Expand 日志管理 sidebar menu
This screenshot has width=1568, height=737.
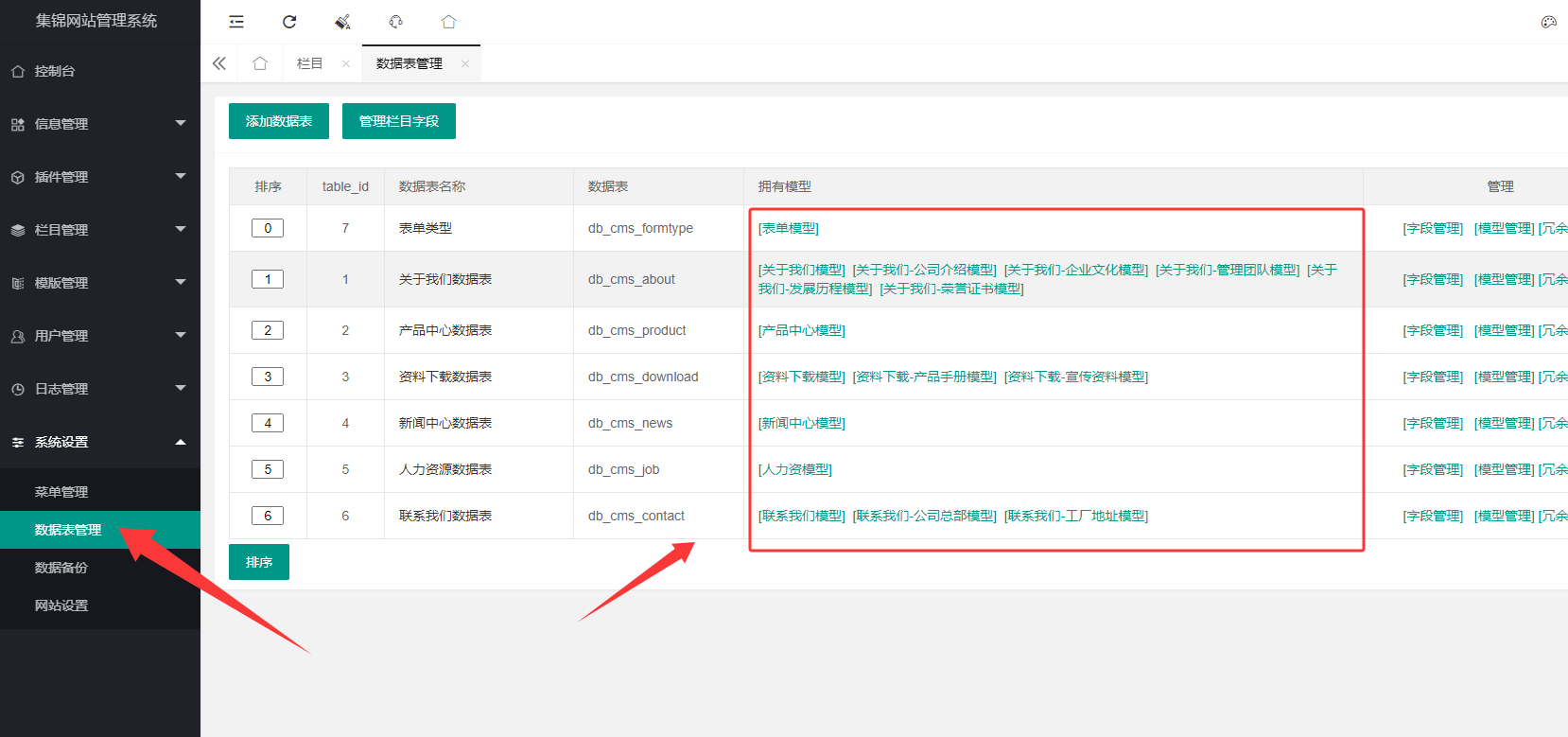[100, 389]
